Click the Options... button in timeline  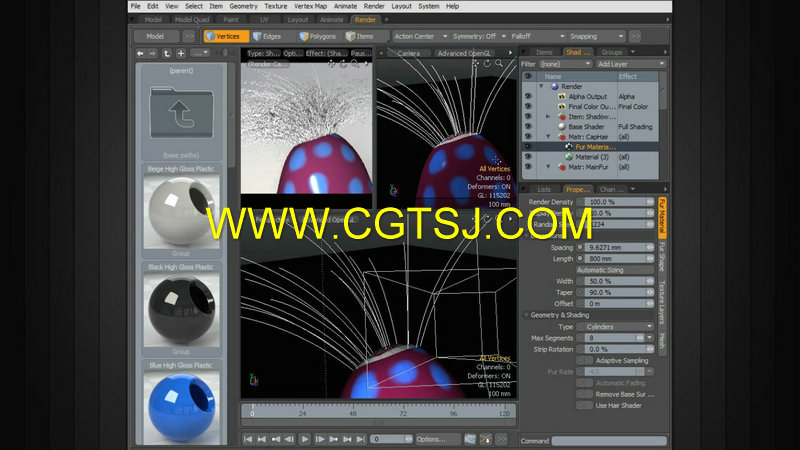coord(437,439)
